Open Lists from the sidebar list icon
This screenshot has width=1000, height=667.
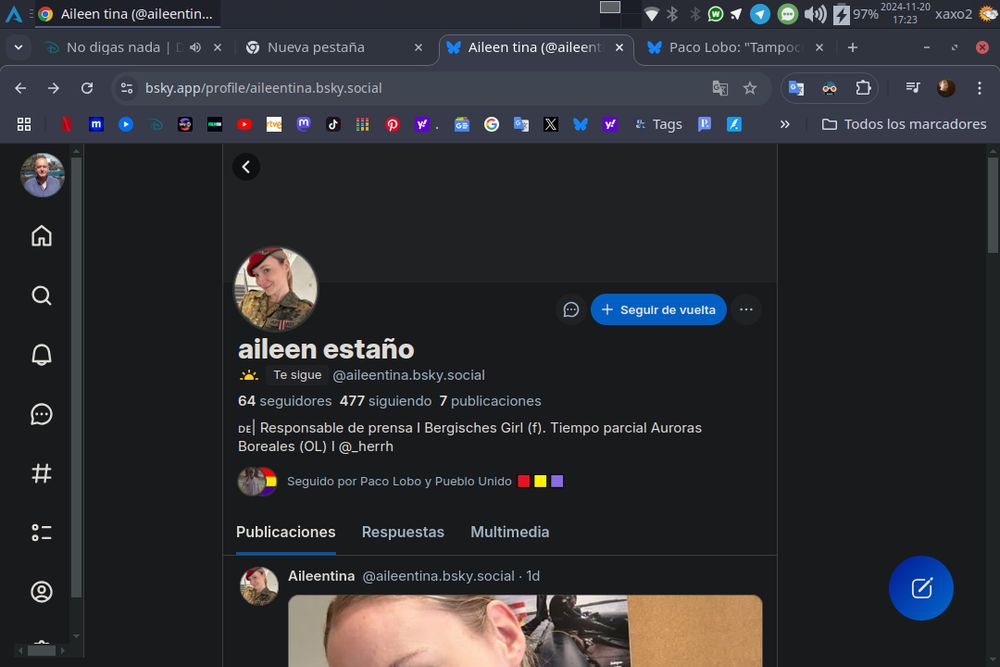41,532
